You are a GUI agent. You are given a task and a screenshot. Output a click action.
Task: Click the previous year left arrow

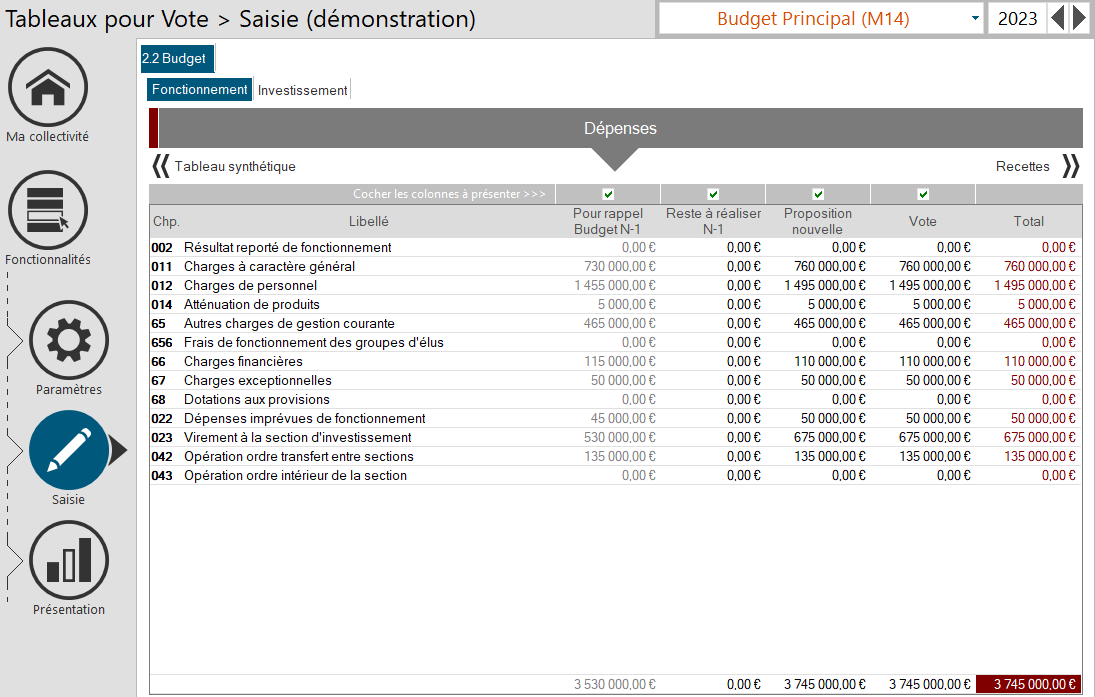coord(1057,19)
